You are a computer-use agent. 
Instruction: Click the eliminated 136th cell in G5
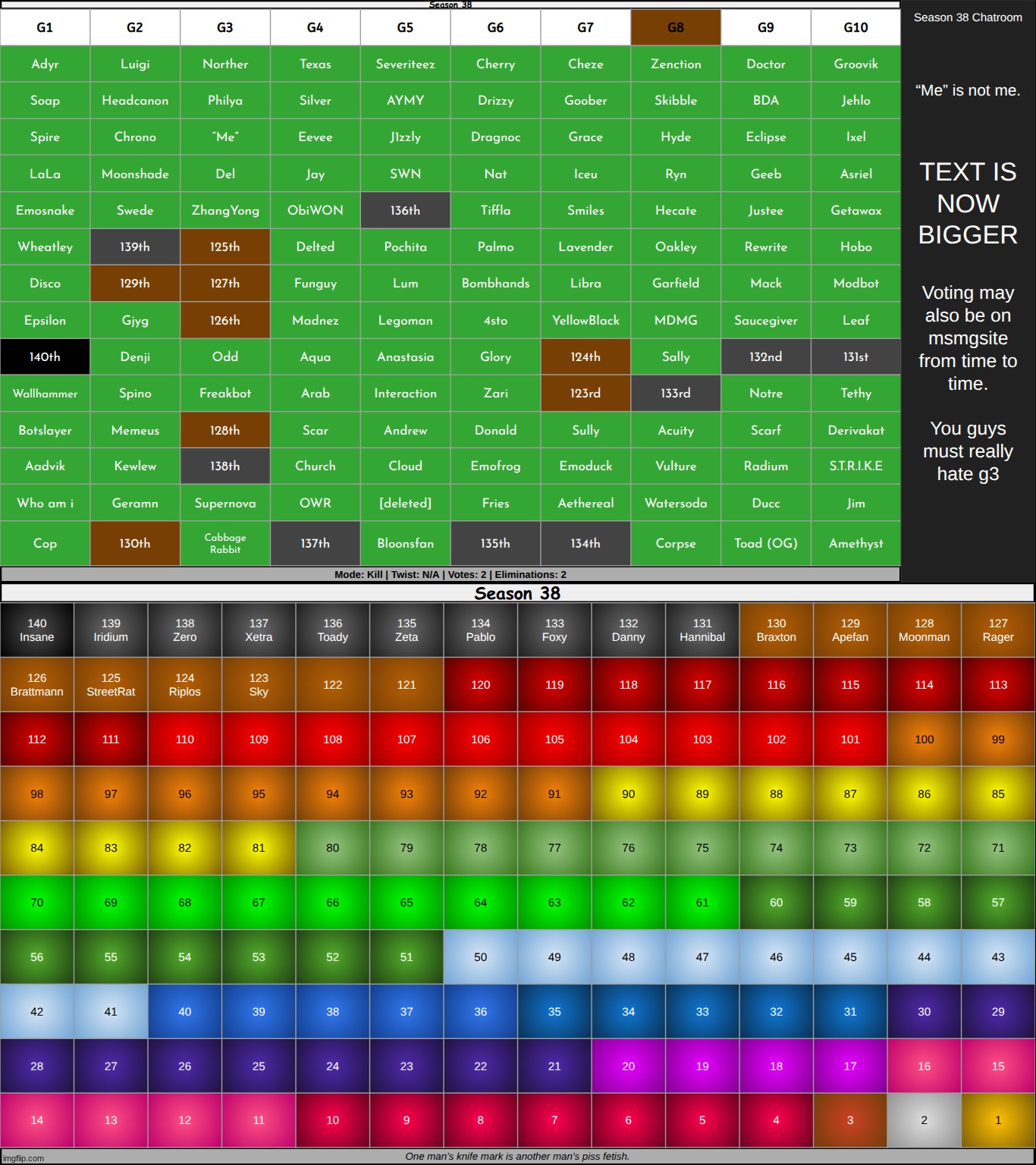[x=405, y=210]
